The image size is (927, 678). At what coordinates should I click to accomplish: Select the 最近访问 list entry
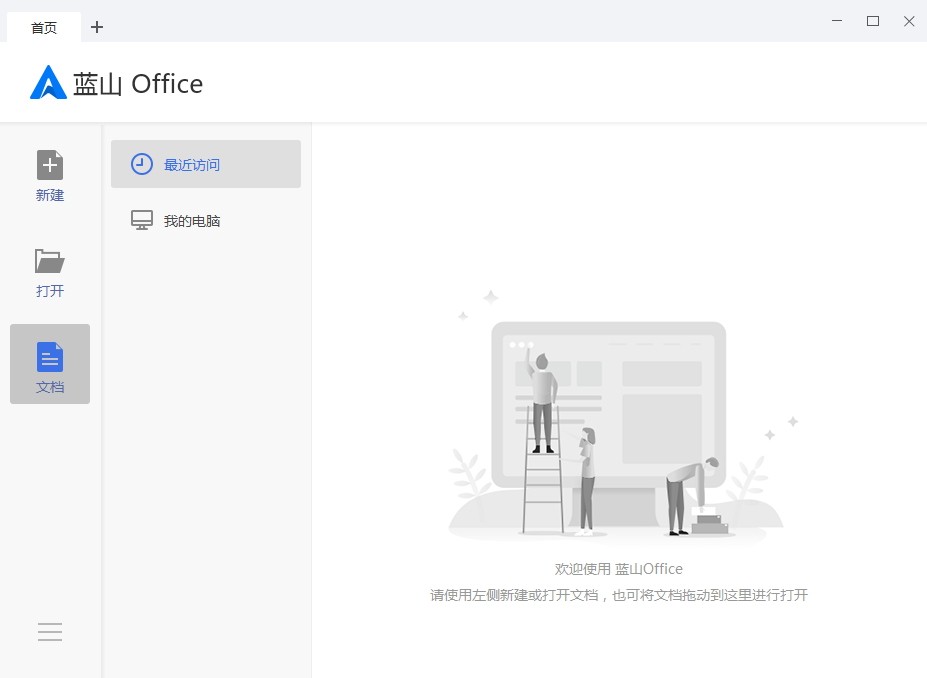pyautogui.click(x=205, y=164)
